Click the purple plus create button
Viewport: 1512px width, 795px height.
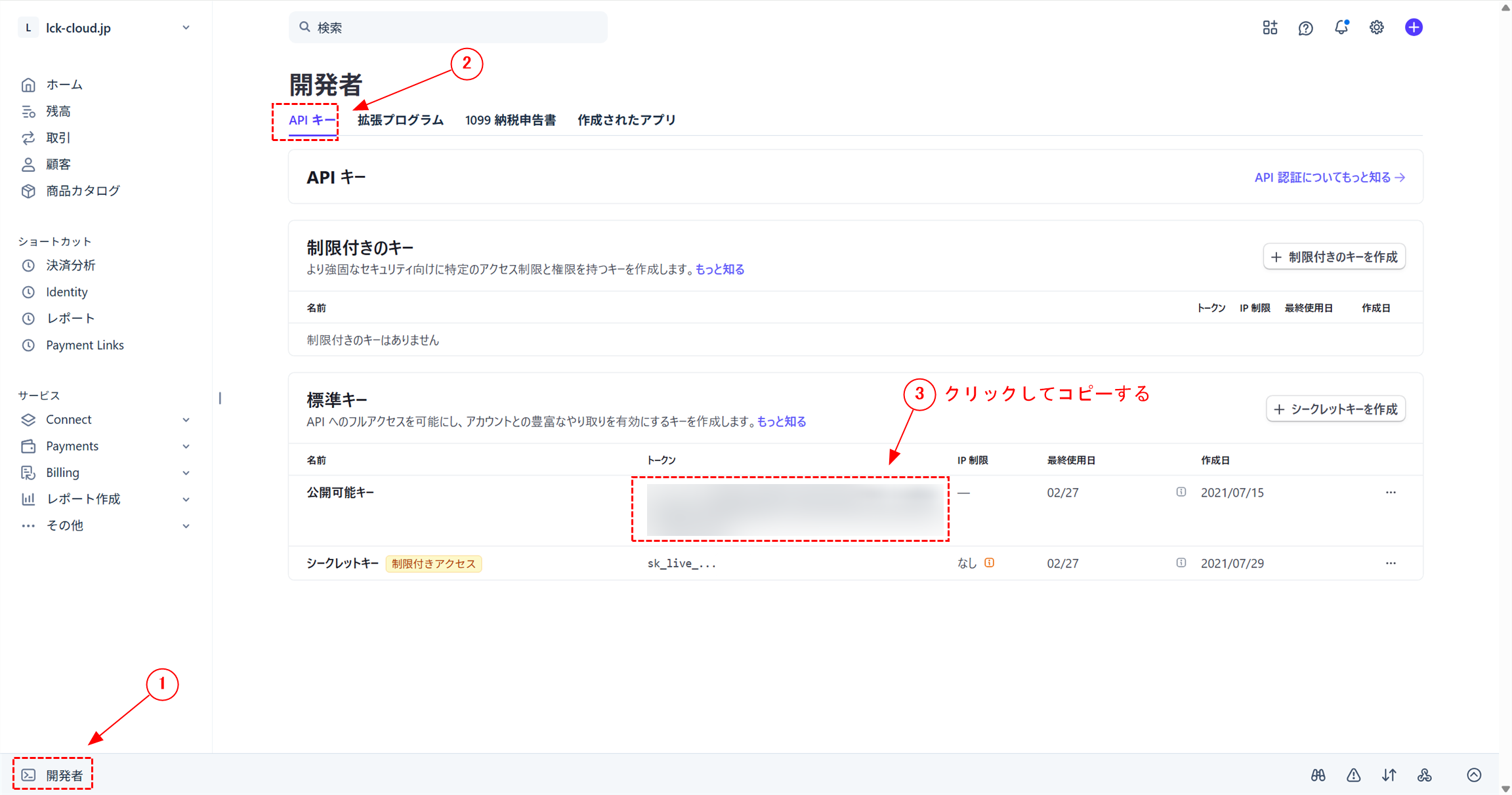coord(1414,28)
